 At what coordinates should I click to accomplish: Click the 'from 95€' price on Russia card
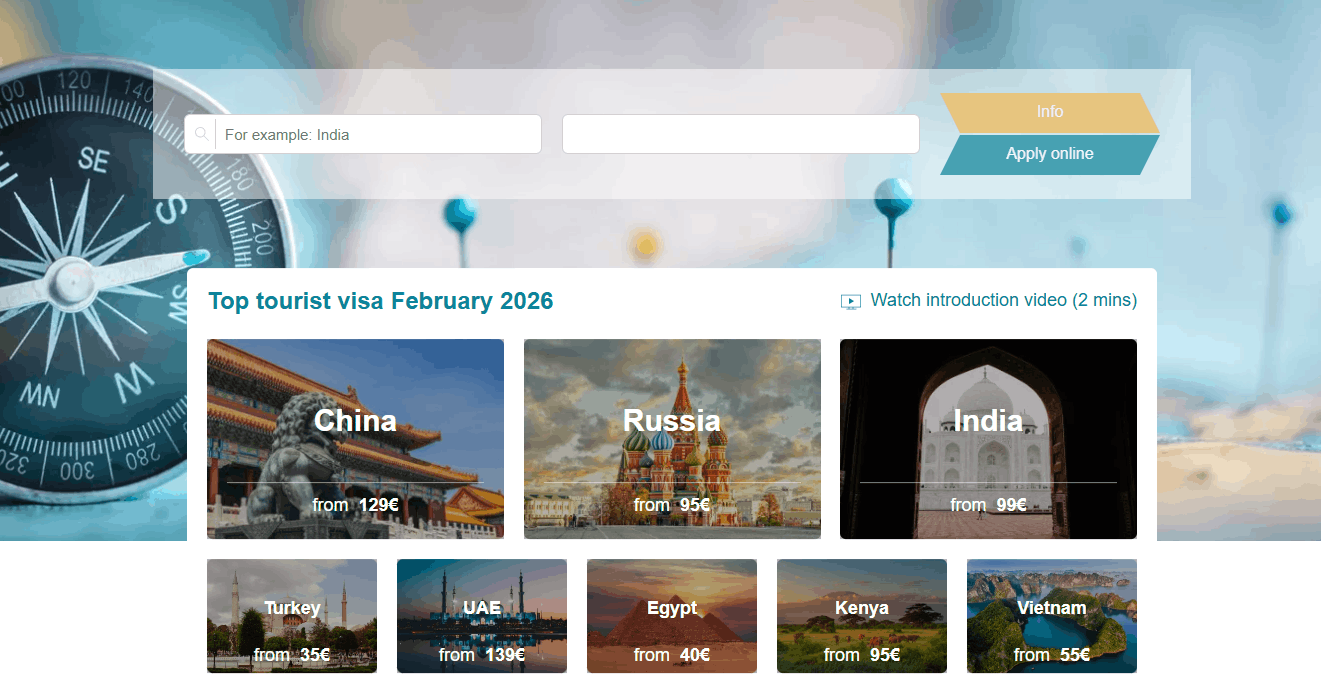coord(672,505)
